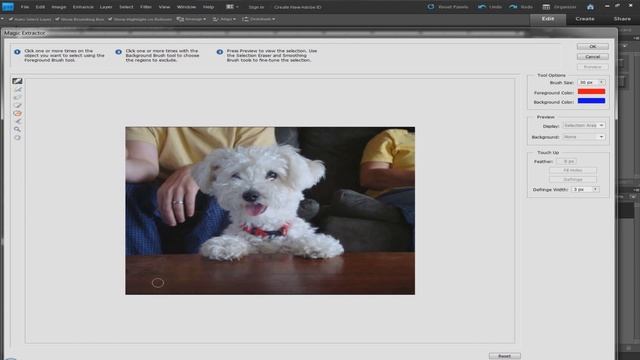Click the blue Background Color swatch

coord(591,101)
